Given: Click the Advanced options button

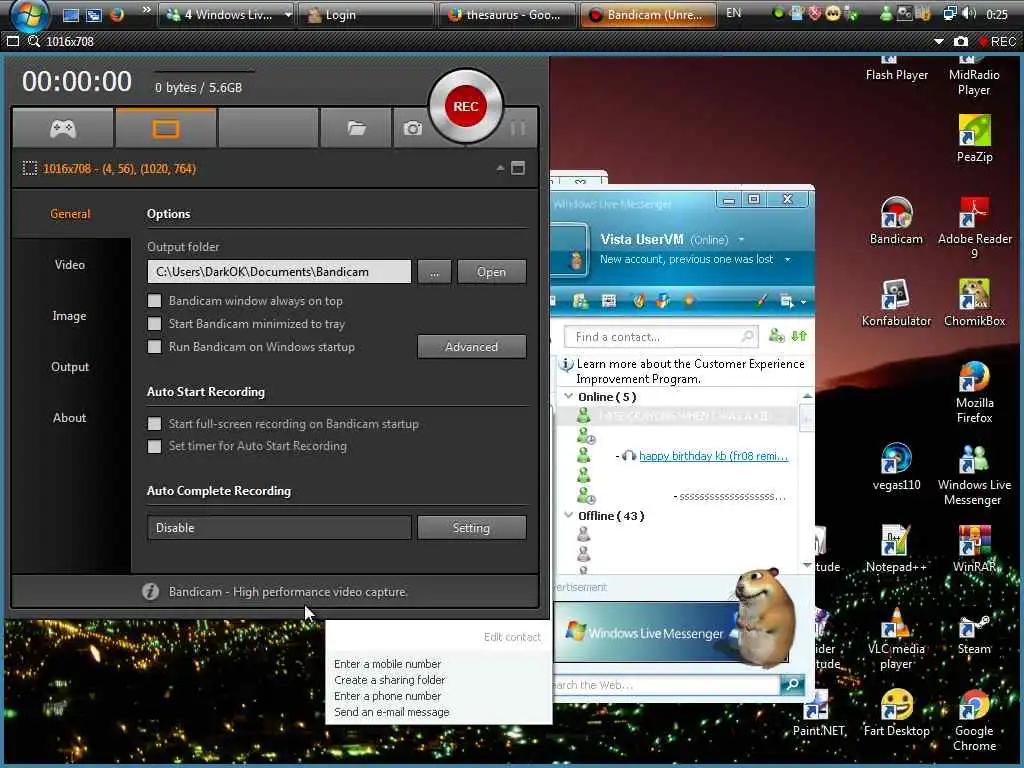Looking at the screenshot, I should (x=472, y=347).
